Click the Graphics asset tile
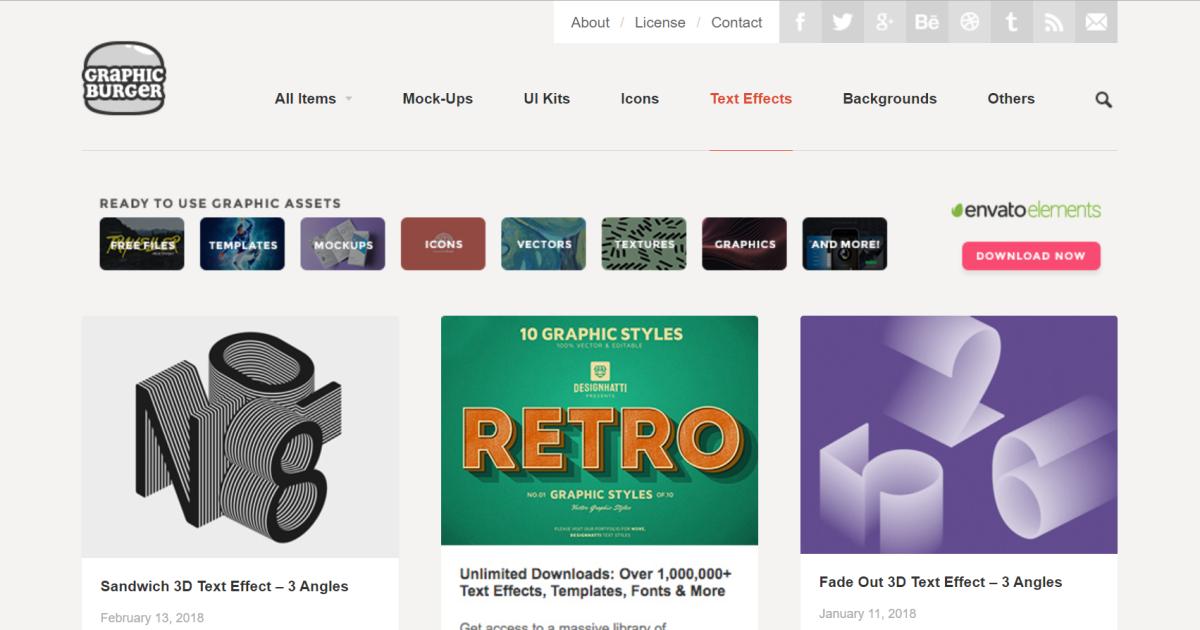The width and height of the screenshot is (1200, 630). (x=744, y=244)
